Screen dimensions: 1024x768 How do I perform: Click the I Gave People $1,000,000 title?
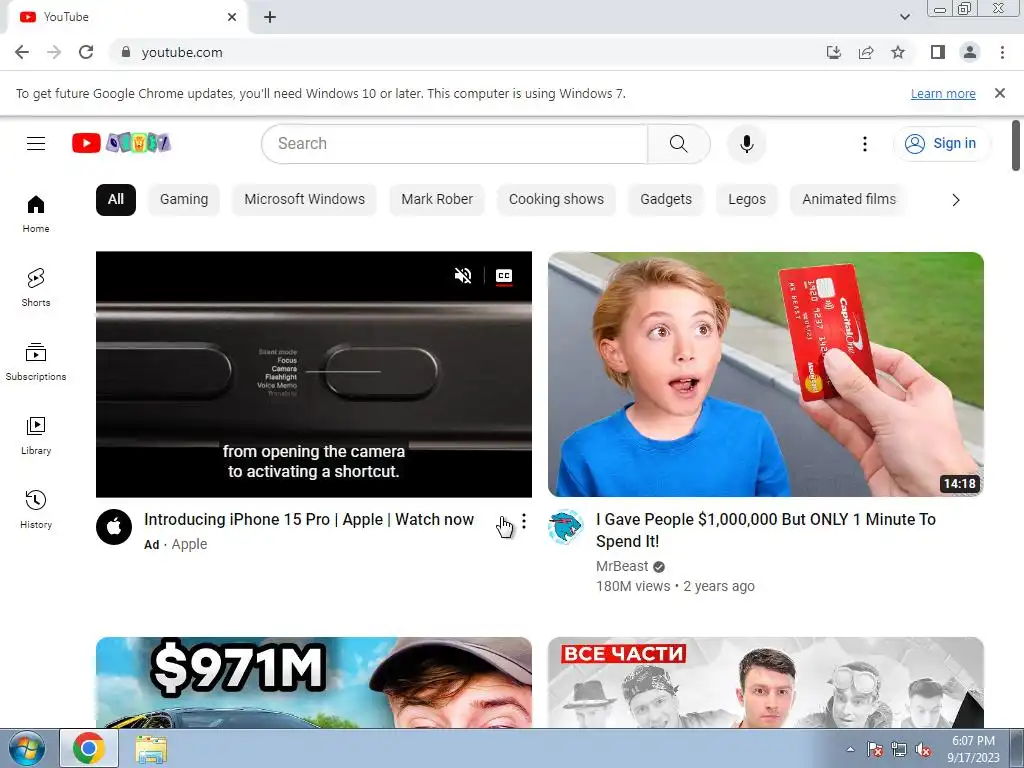tap(766, 530)
